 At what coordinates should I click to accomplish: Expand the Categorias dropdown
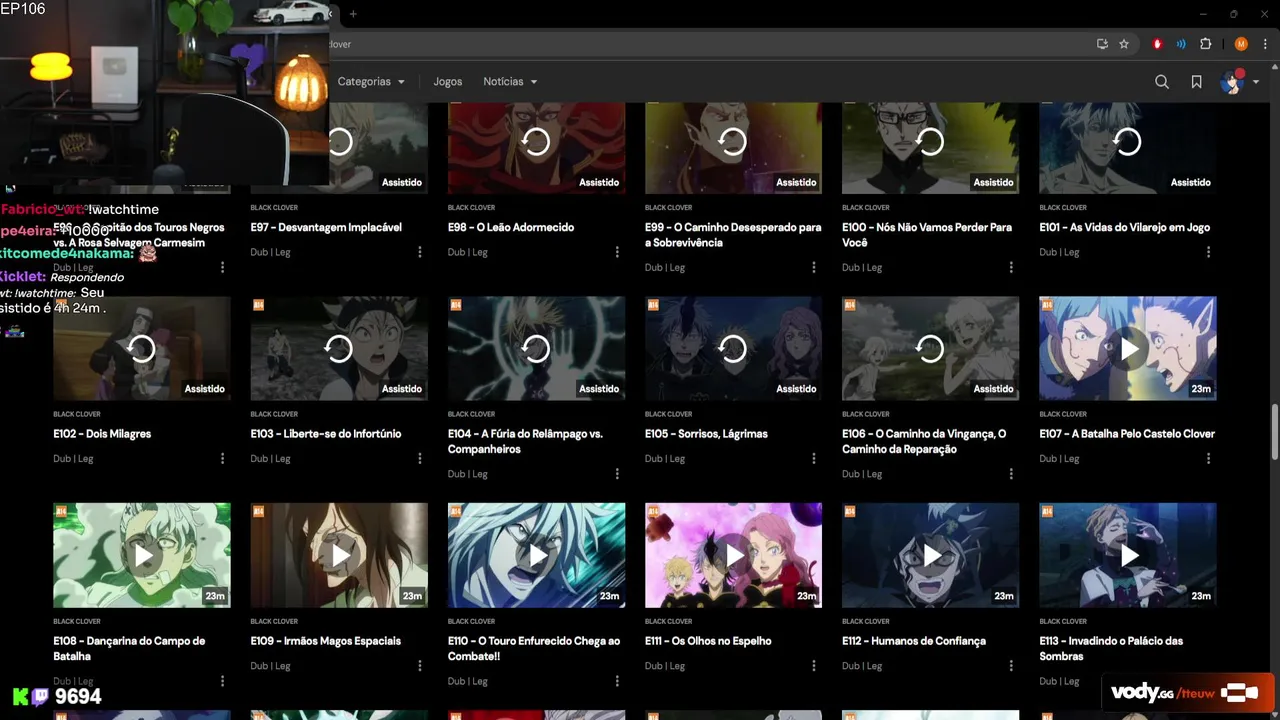pyautogui.click(x=371, y=82)
